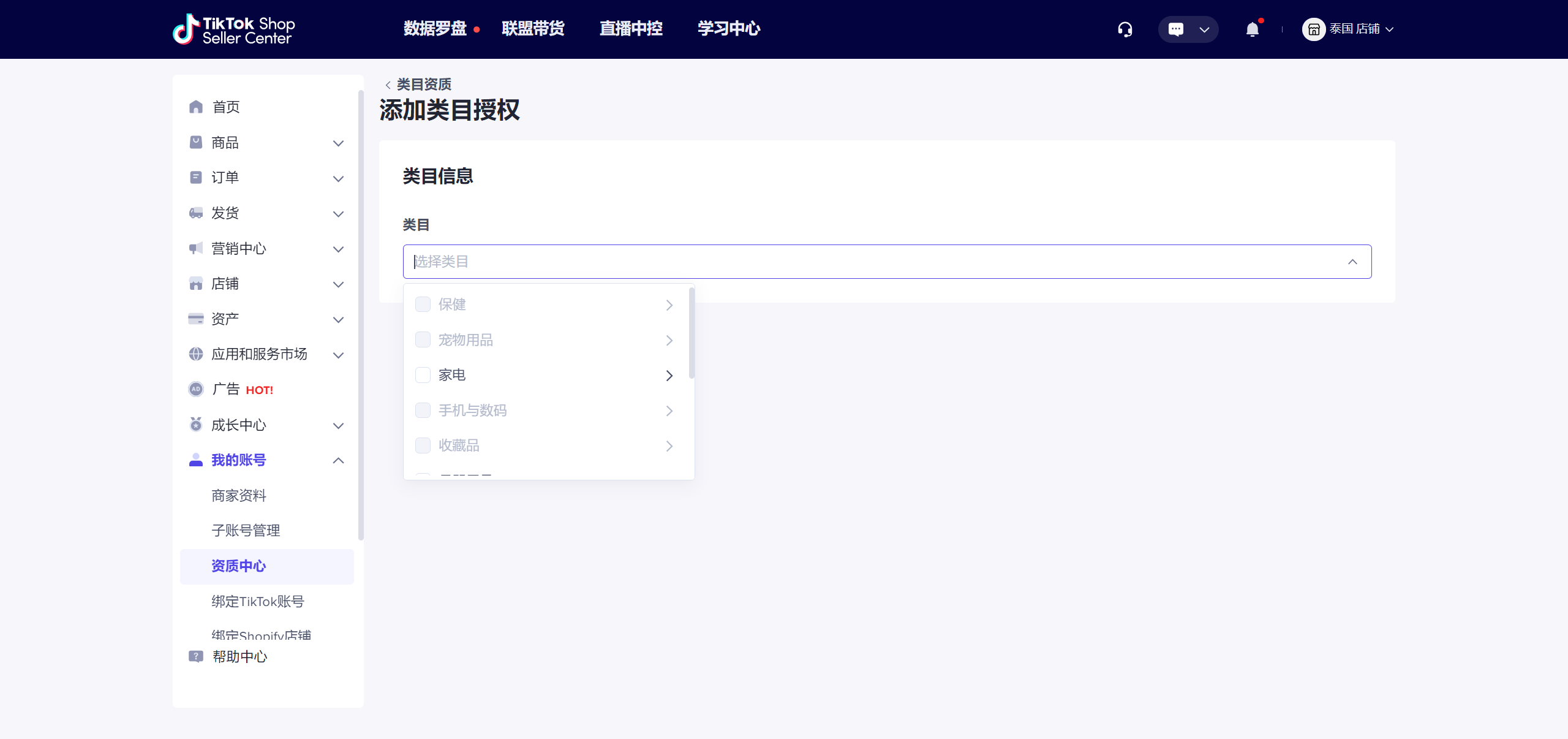
Task: Click the 广告 ad icon in sidebar
Action: point(196,389)
